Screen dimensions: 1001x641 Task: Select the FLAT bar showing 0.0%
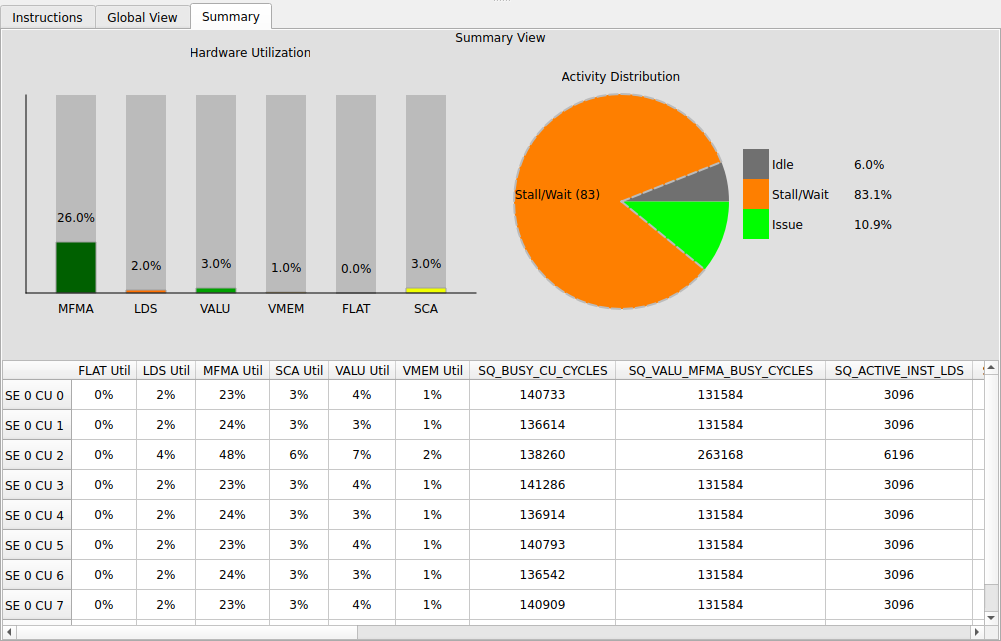point(356,292)
